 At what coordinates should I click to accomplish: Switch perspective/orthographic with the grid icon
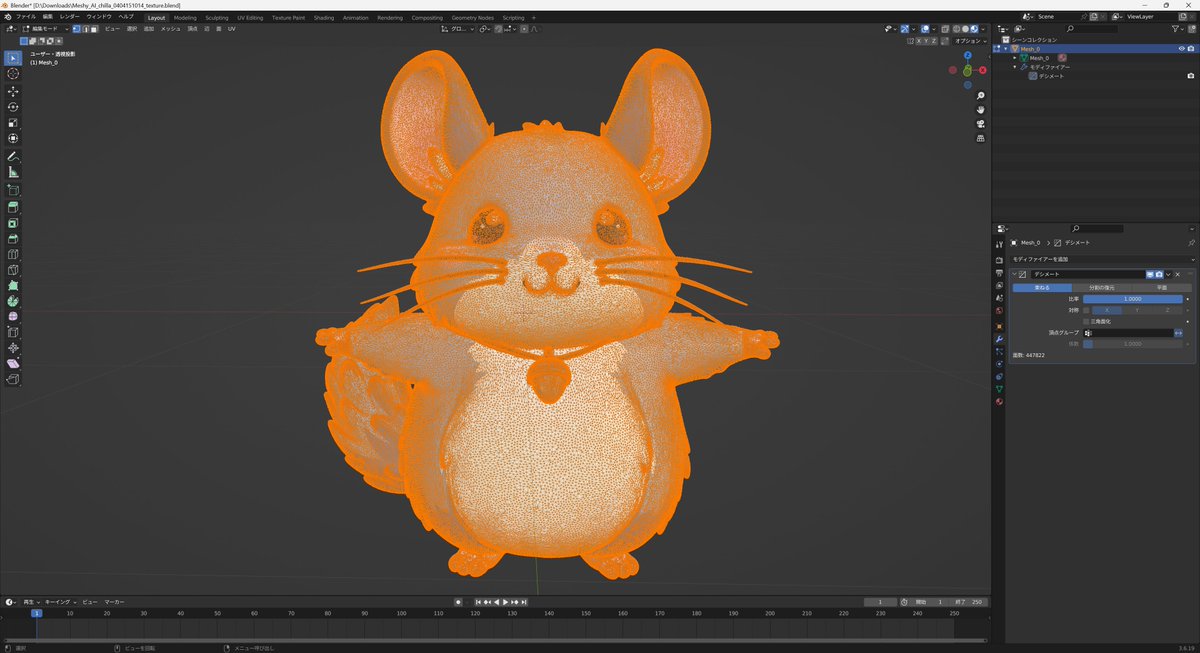click(x=981, y=138)
